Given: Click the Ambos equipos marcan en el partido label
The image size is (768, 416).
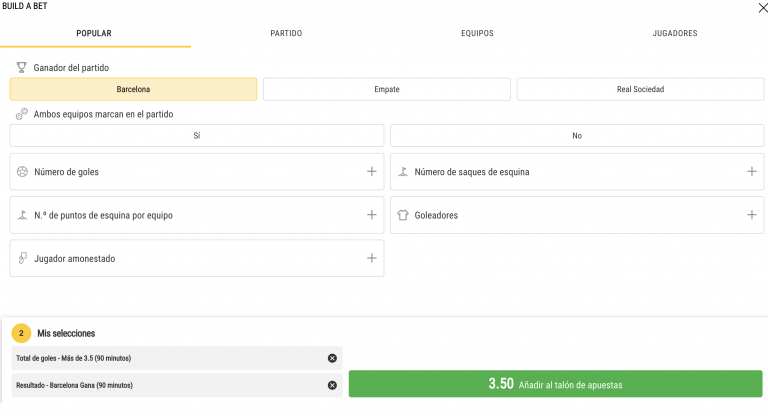Looking at the screenshot, I should point(103,114).
